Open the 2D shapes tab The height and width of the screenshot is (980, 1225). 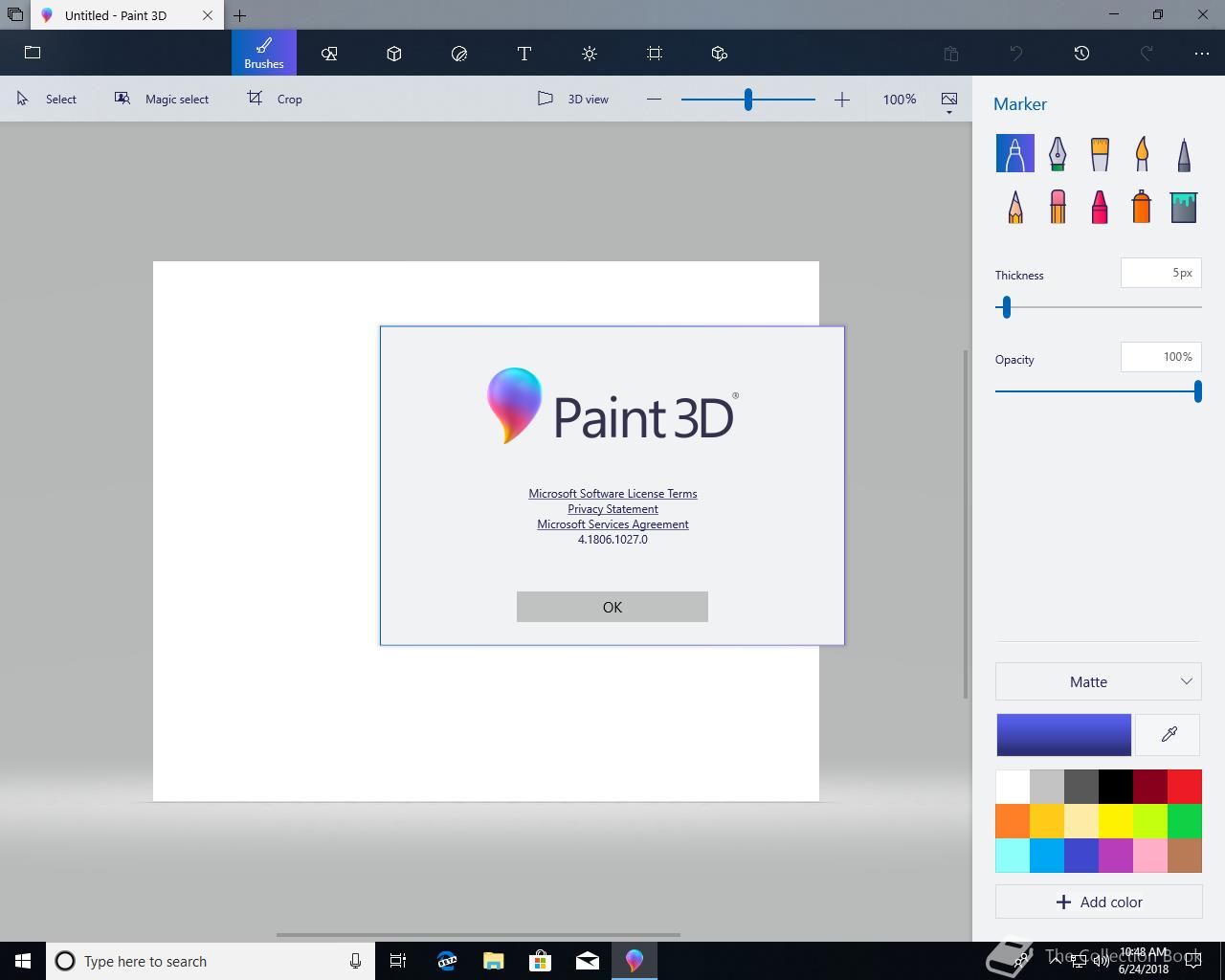(329, 54)
